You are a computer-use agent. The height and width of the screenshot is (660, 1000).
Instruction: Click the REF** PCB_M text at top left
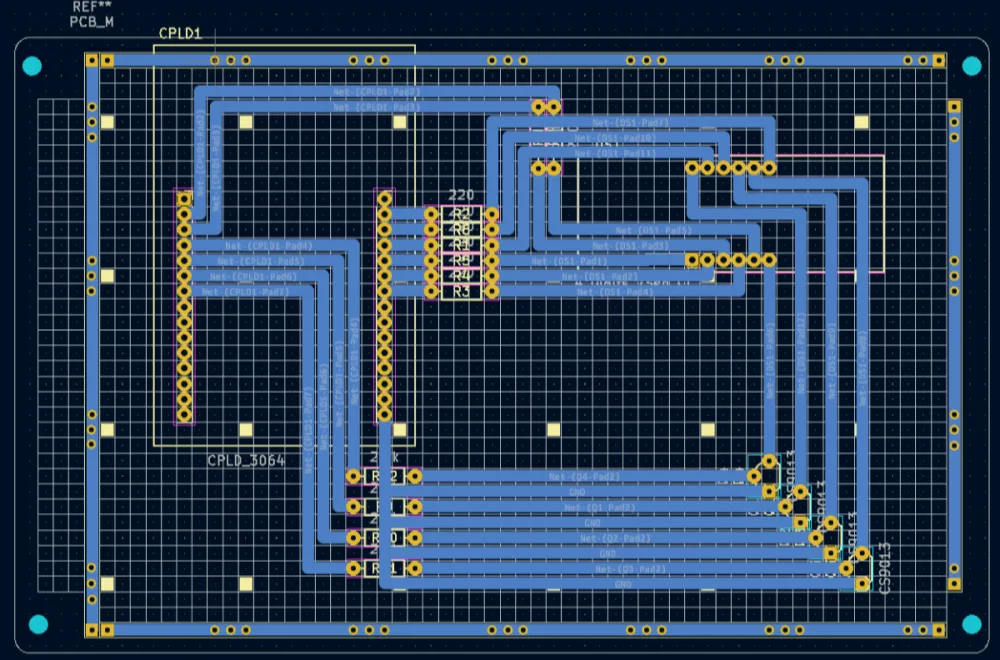point(92,14)
